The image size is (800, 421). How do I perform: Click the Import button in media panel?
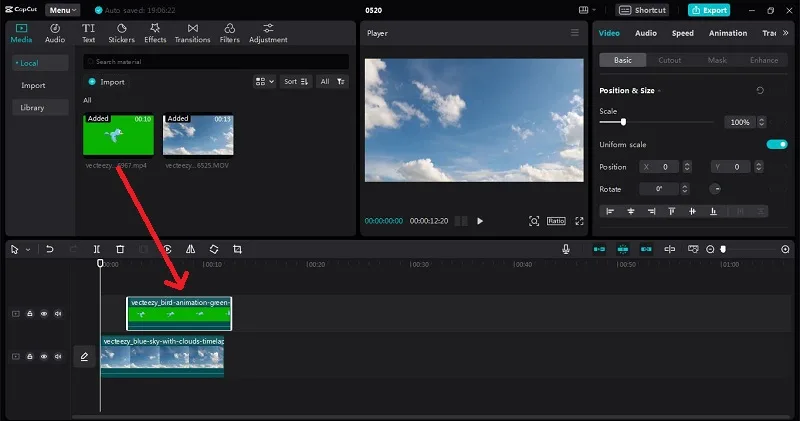click(106, 82)
